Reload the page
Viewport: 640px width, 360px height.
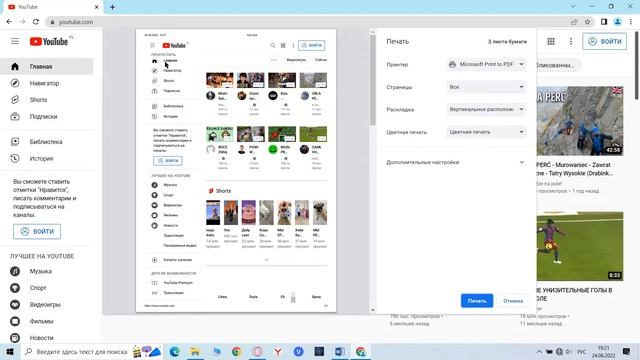pos(36,22)
